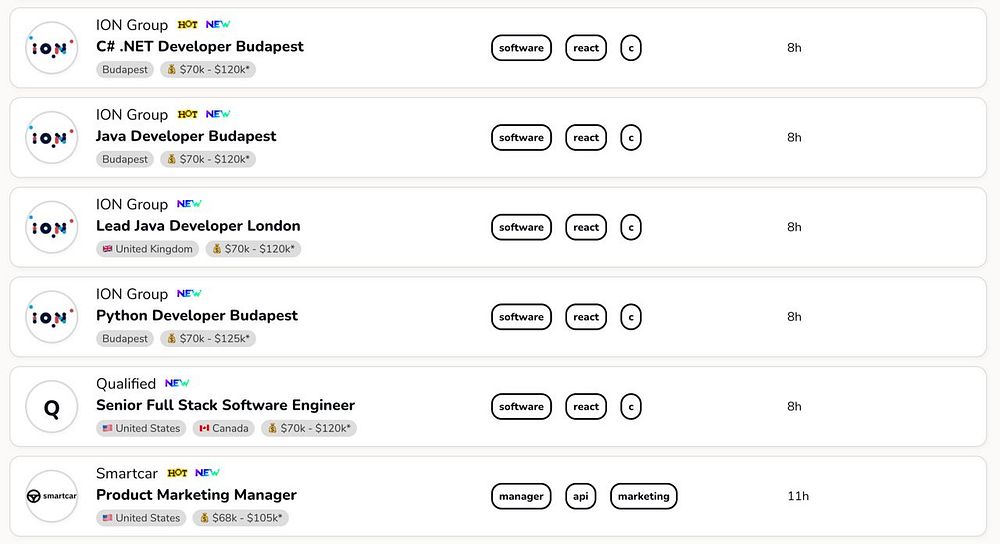
Task: Click United Kingdom location tag
Action: [x=147, y=249]
